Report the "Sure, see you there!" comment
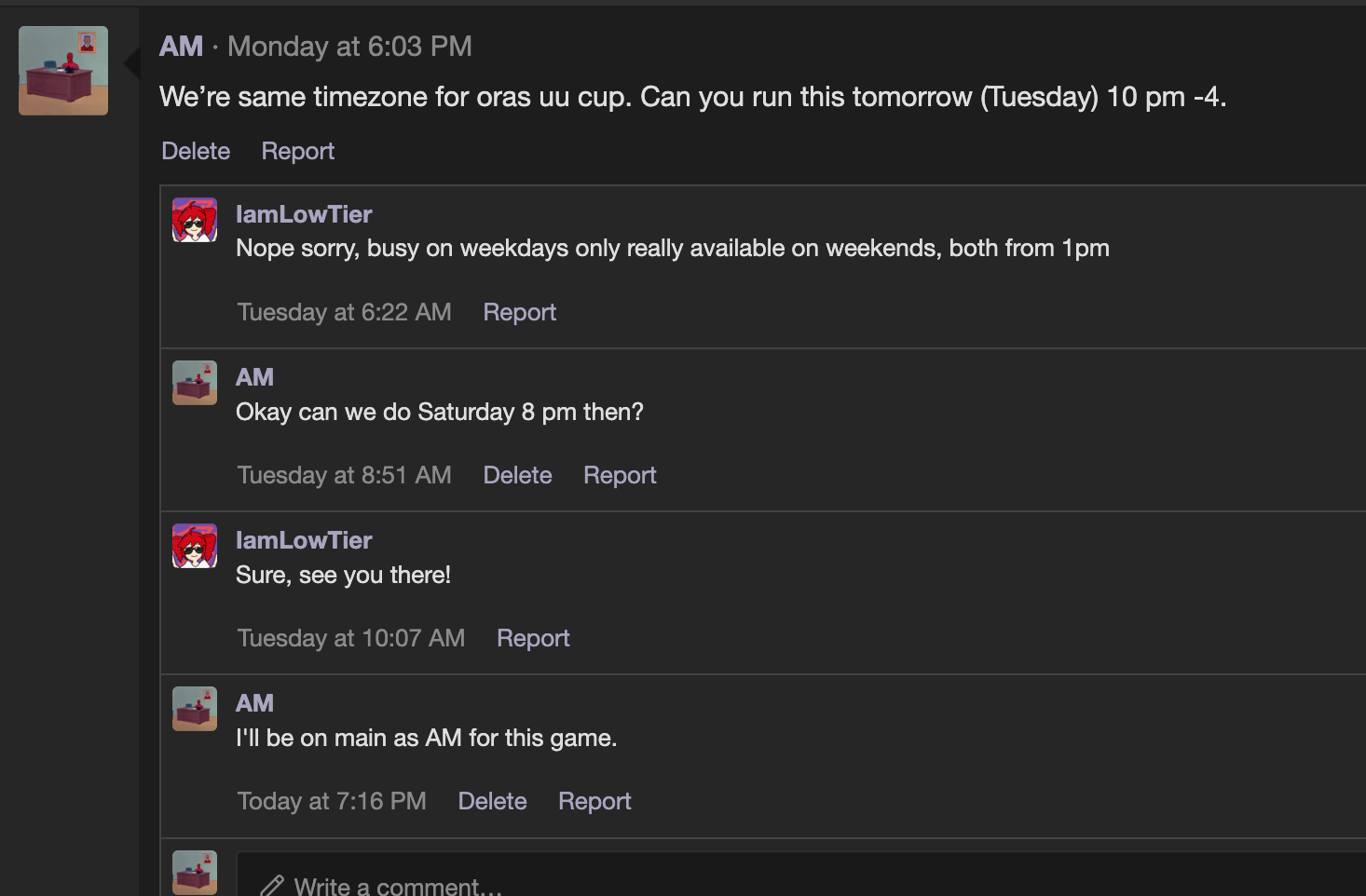 tap(533, 638)
